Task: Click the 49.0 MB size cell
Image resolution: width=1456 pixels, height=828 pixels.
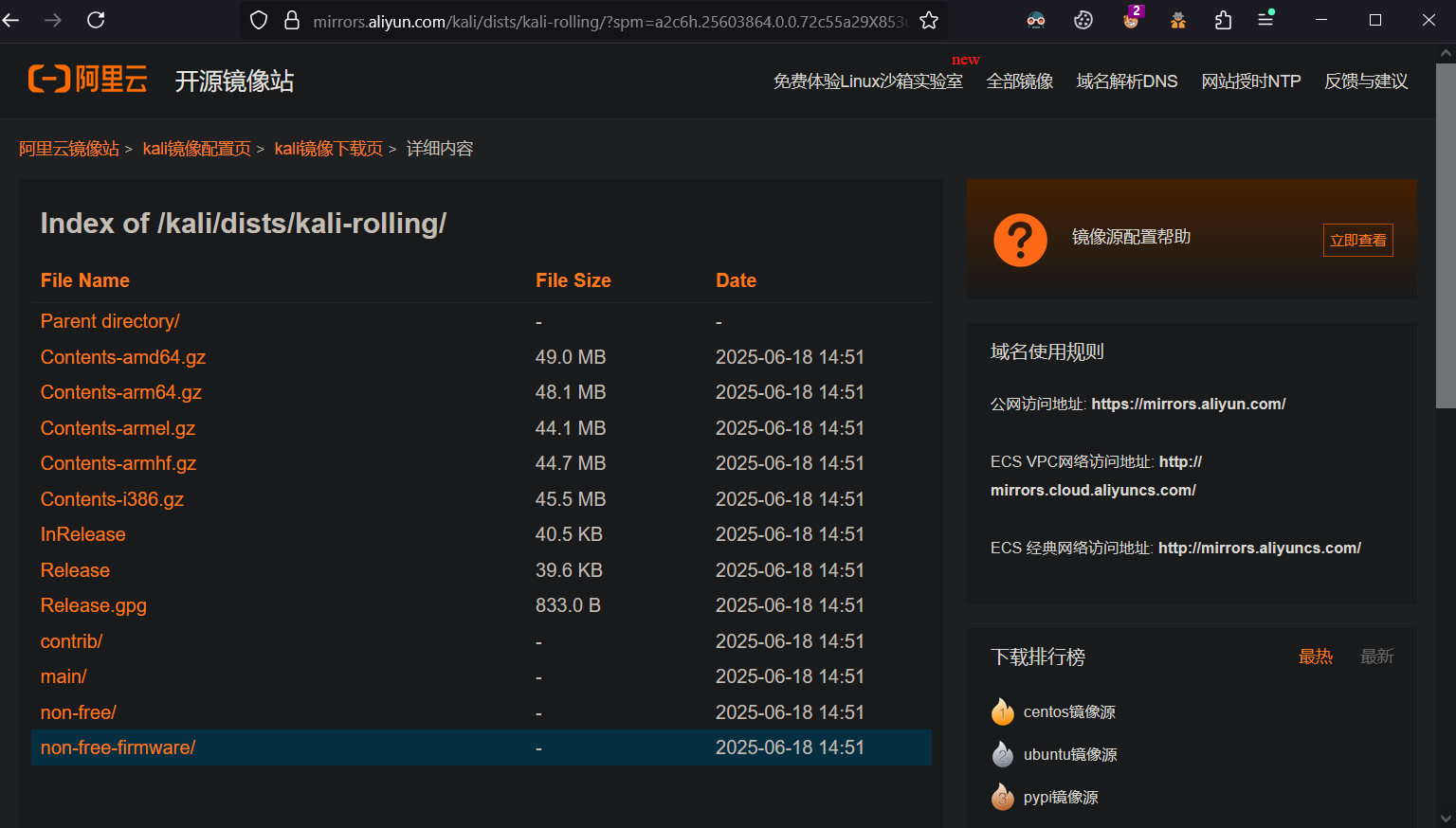Action: tap(571, 357)
